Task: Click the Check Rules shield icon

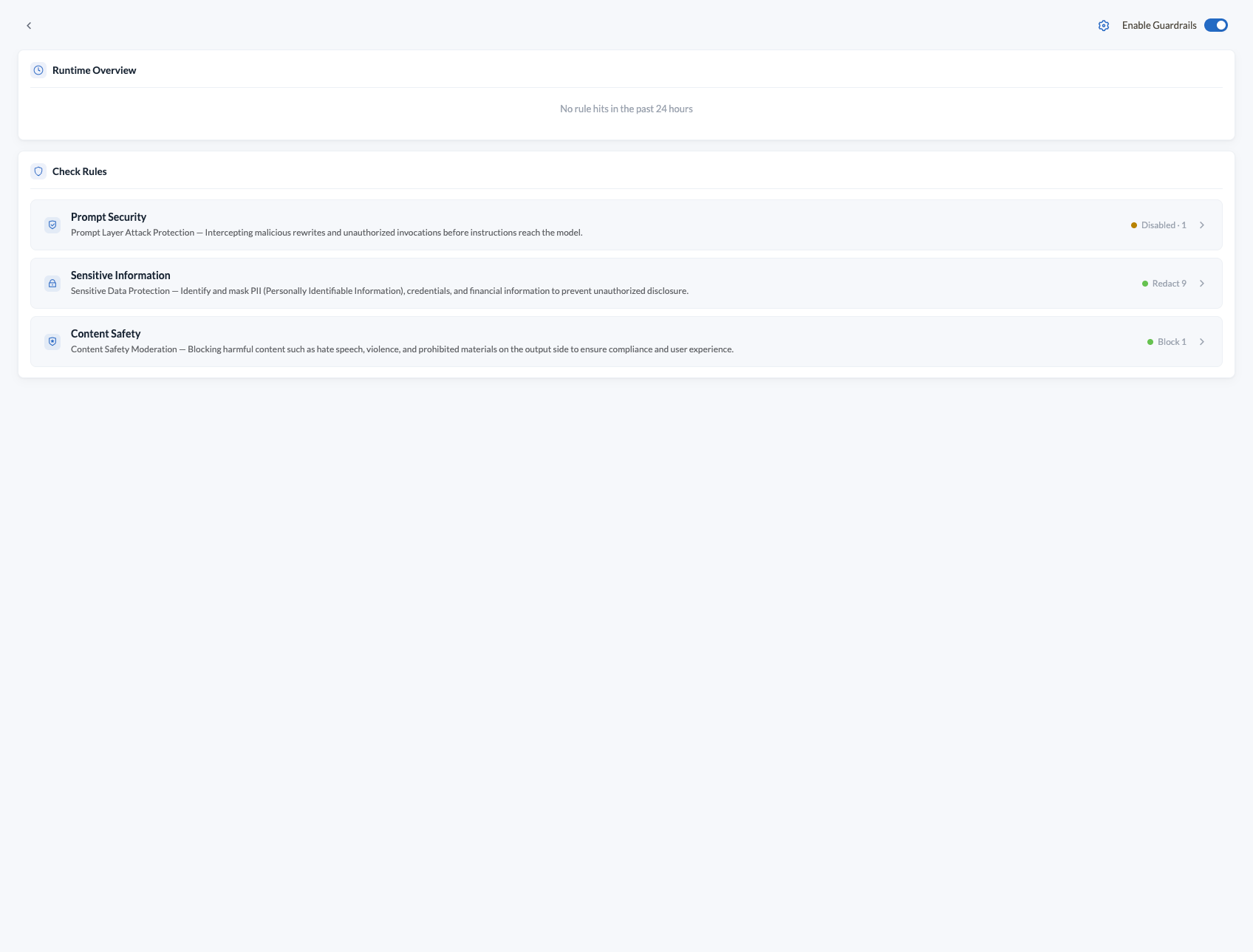Action: coord(38,171)
